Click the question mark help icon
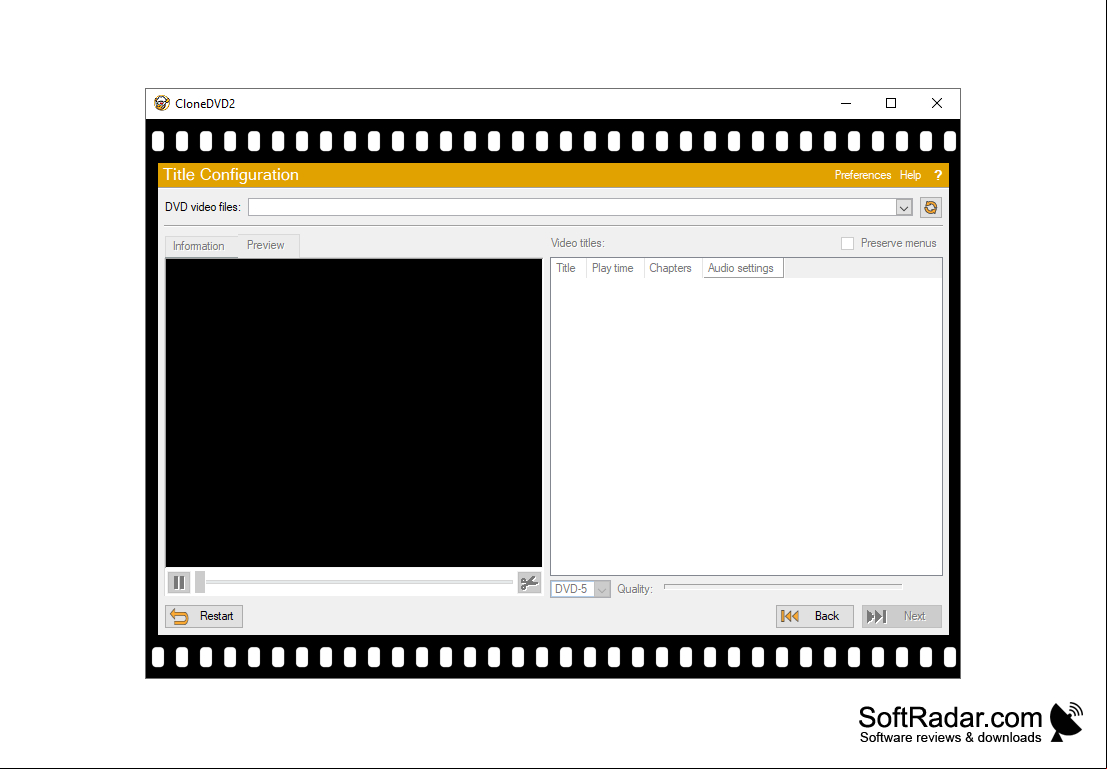1107x769 pixels. coord(938,175)
